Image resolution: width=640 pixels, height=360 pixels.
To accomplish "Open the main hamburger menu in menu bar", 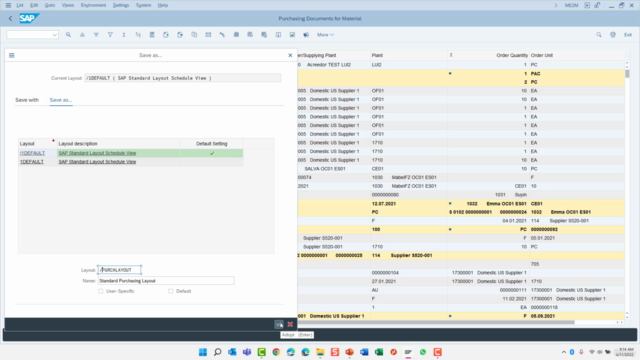I will tap(8, 5).
